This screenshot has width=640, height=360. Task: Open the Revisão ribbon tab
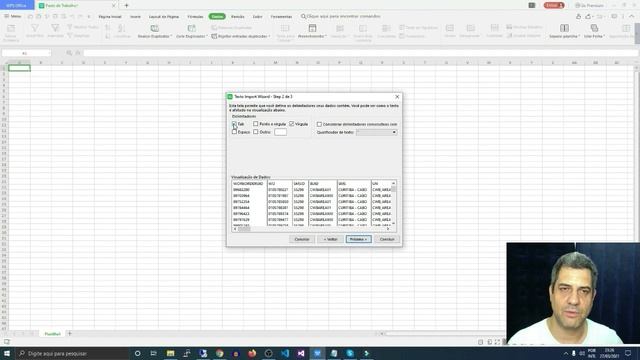[238, 17]
